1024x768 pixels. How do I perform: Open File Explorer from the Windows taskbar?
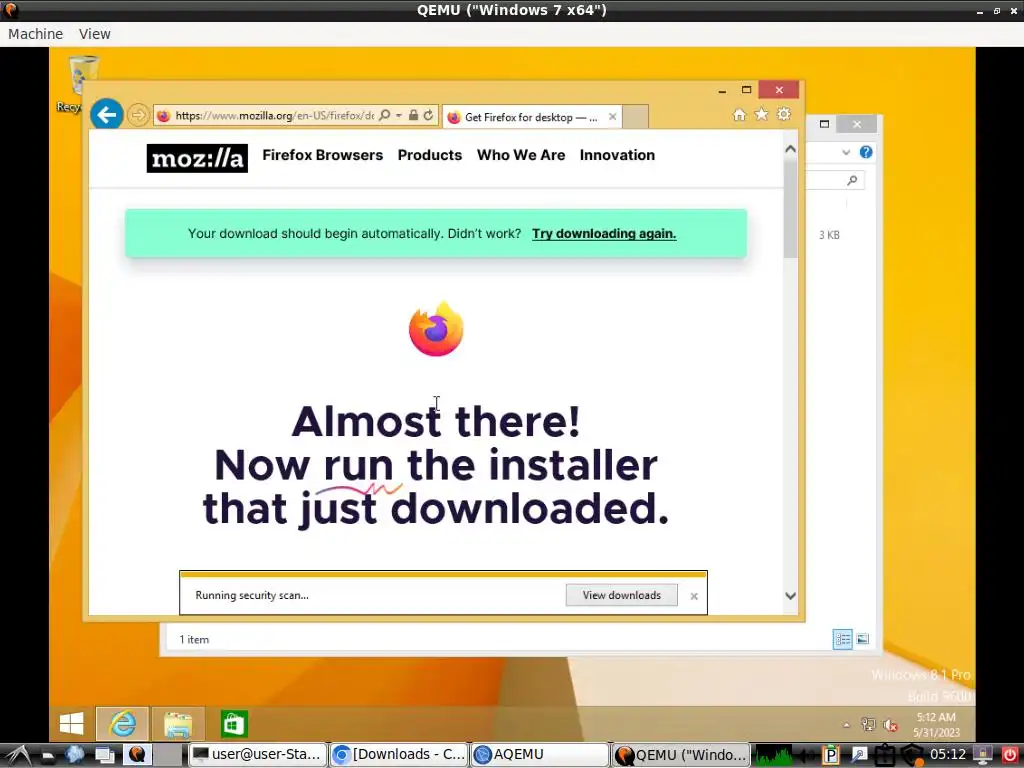(x=178, y=724)
